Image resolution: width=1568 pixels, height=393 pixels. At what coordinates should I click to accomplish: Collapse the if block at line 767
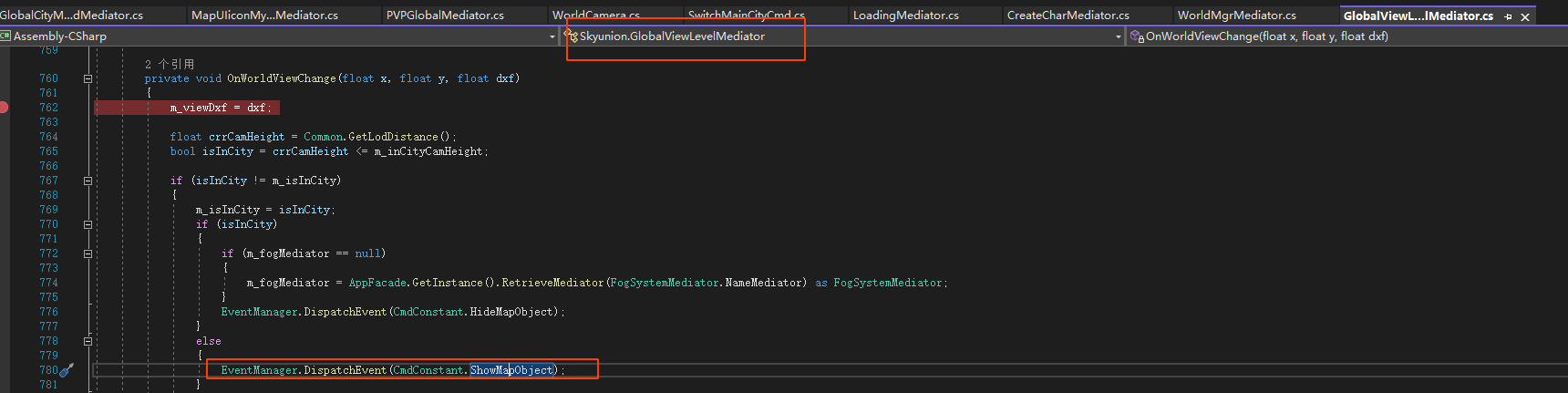click(x=88, y=181)
